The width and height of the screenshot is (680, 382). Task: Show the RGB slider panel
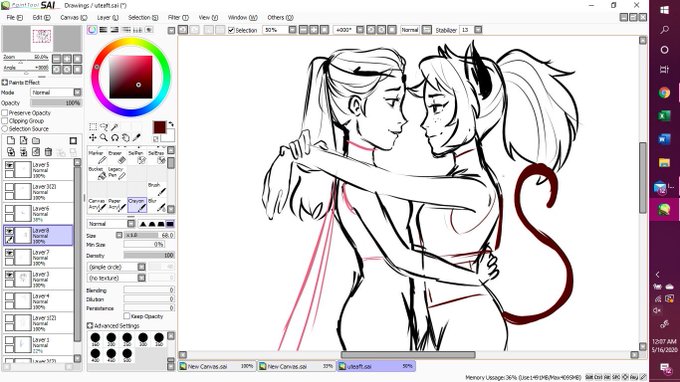click(x=103, y=30)
